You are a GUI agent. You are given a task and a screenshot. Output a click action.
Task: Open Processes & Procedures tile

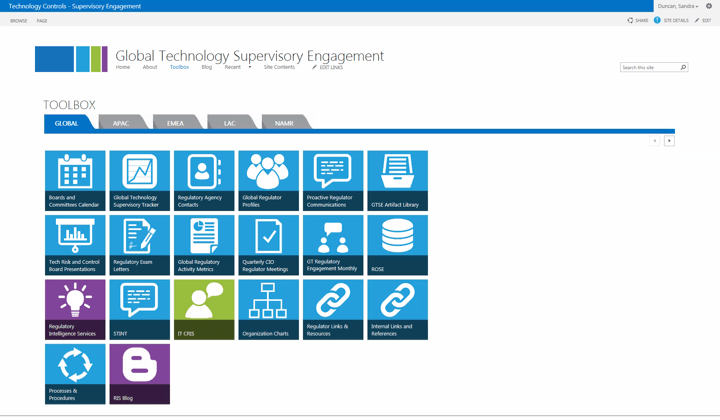click(x=75, y=374)
